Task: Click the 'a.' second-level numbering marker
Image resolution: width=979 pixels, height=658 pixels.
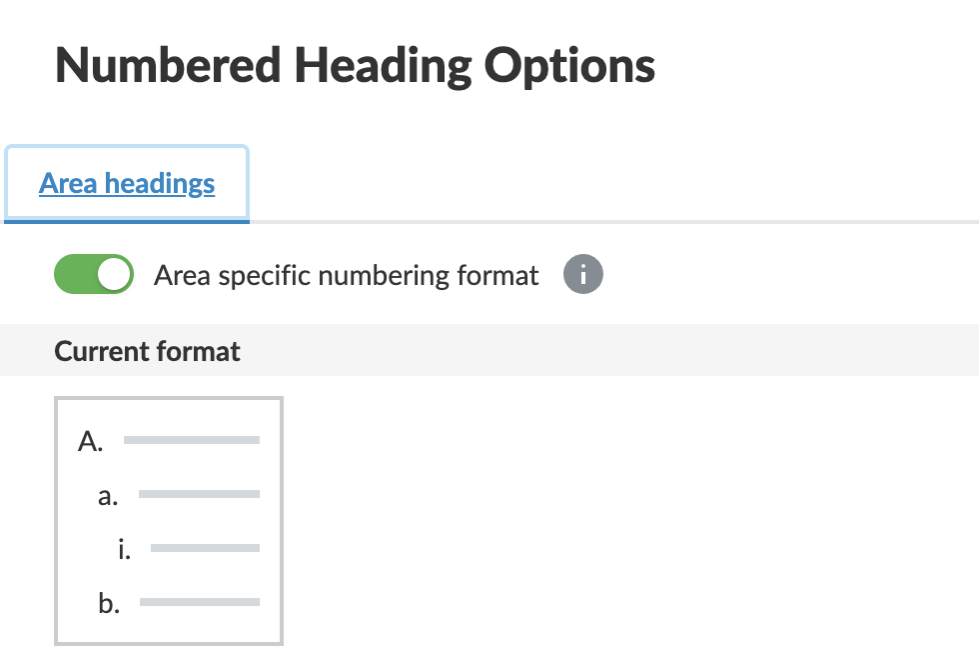Action: pos(108,495)
